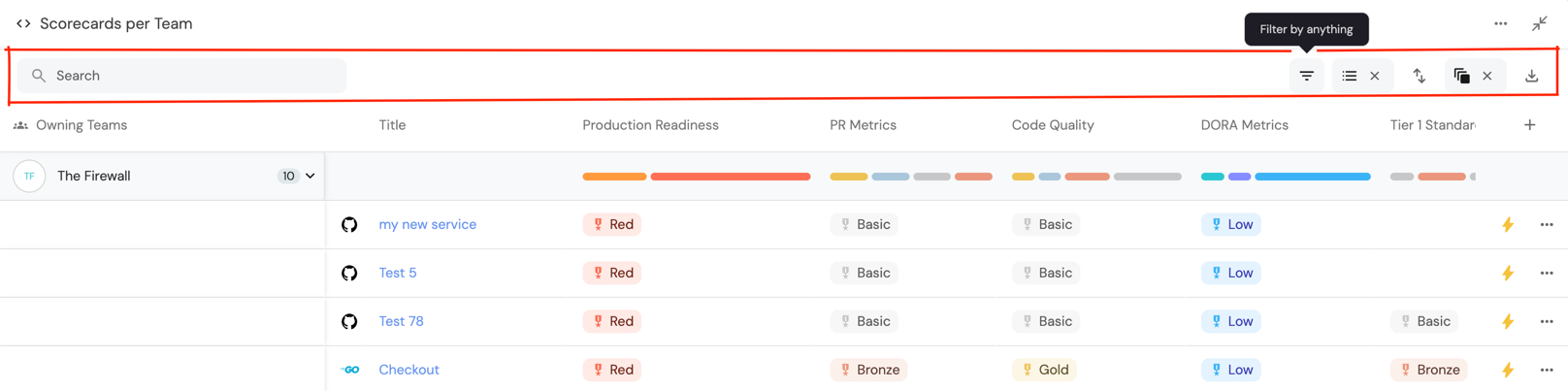The width and height of the screenshot is (1568, 391).
Task: Click the collapse widget arrows icon
Action: pos(1539,23)
